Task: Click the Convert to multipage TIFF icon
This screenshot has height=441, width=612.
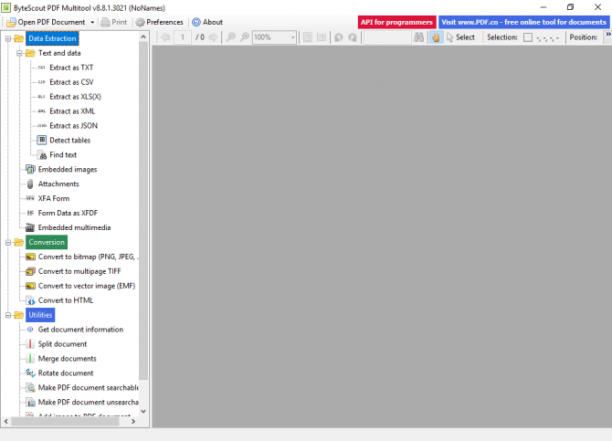Action: click(30, 271)
